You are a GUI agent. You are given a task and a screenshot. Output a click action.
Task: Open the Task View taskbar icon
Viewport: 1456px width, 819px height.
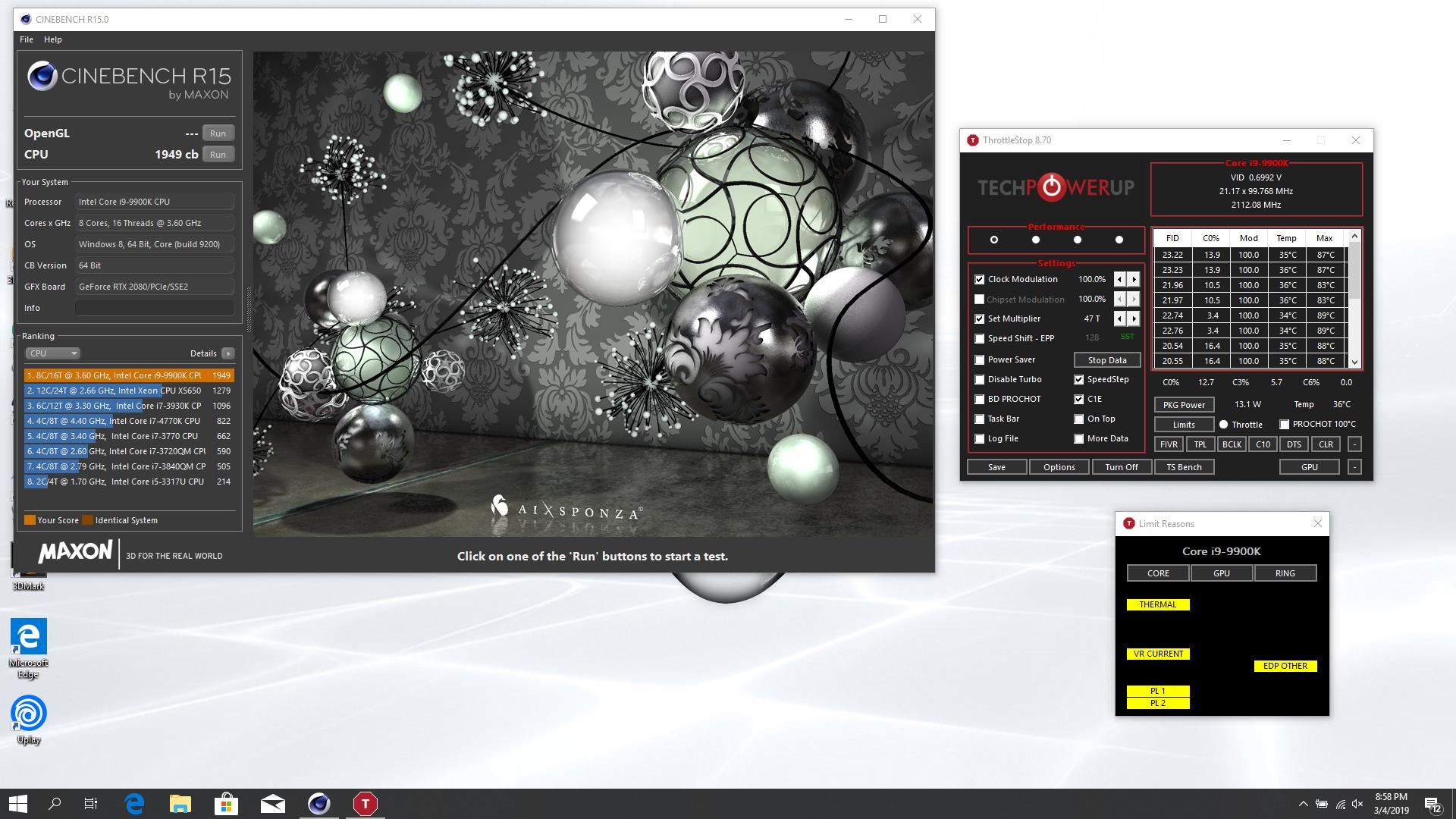[x=90, y=804]
